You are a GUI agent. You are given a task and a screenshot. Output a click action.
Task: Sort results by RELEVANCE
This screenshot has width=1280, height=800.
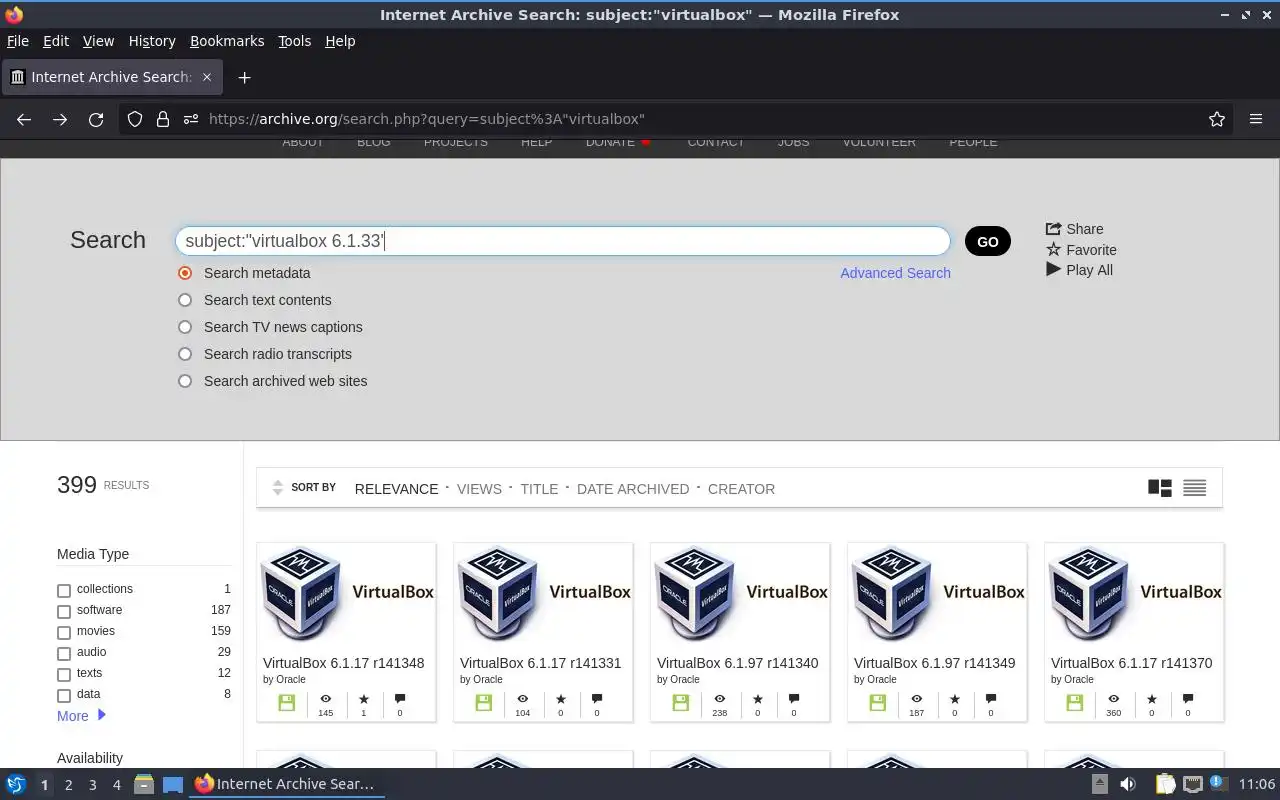pyautogui.click(x=396, y=489)
